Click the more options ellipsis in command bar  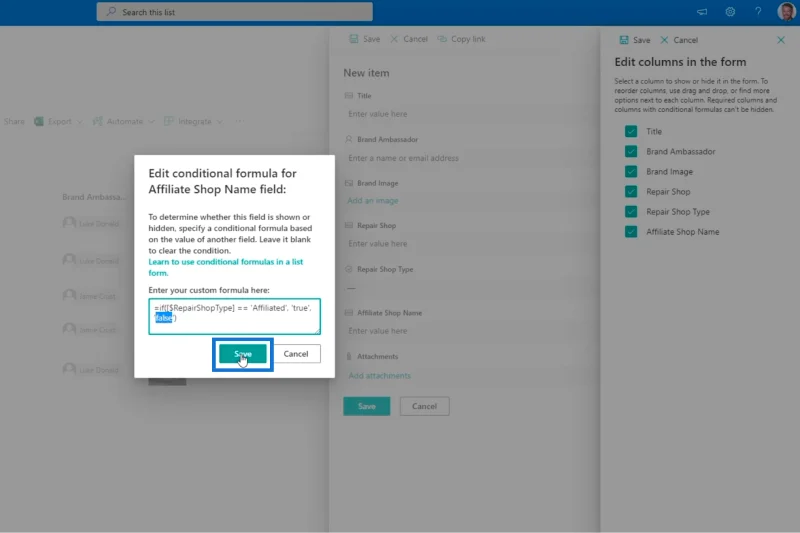(x=239, y=121)
